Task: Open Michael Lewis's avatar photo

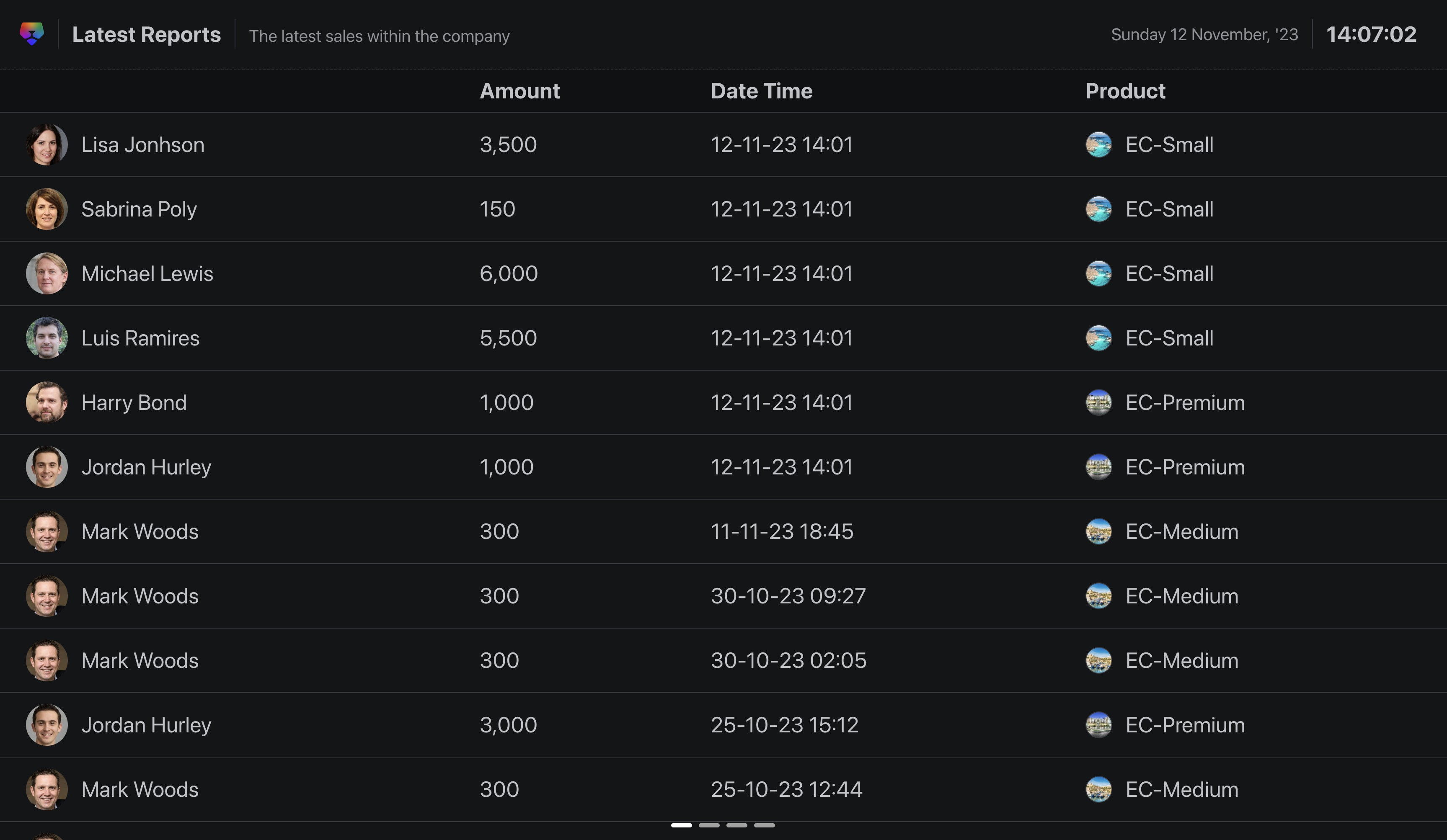Action: coord(47,274)
